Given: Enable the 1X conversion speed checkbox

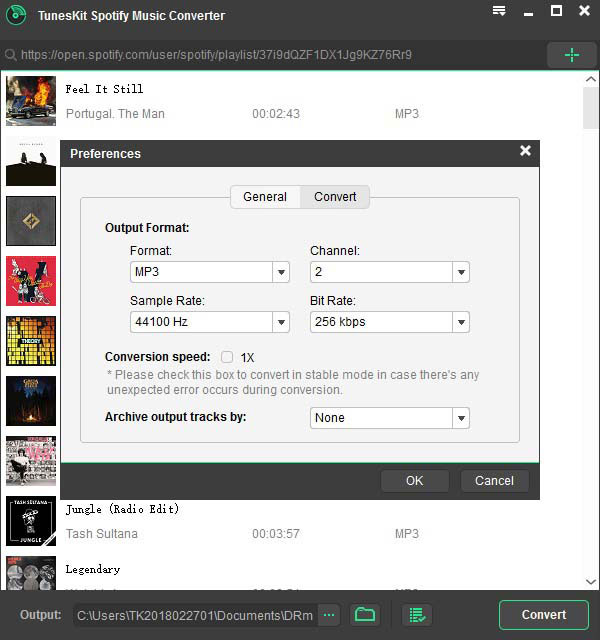Looking at the screenshot, I should coord(227,357).
